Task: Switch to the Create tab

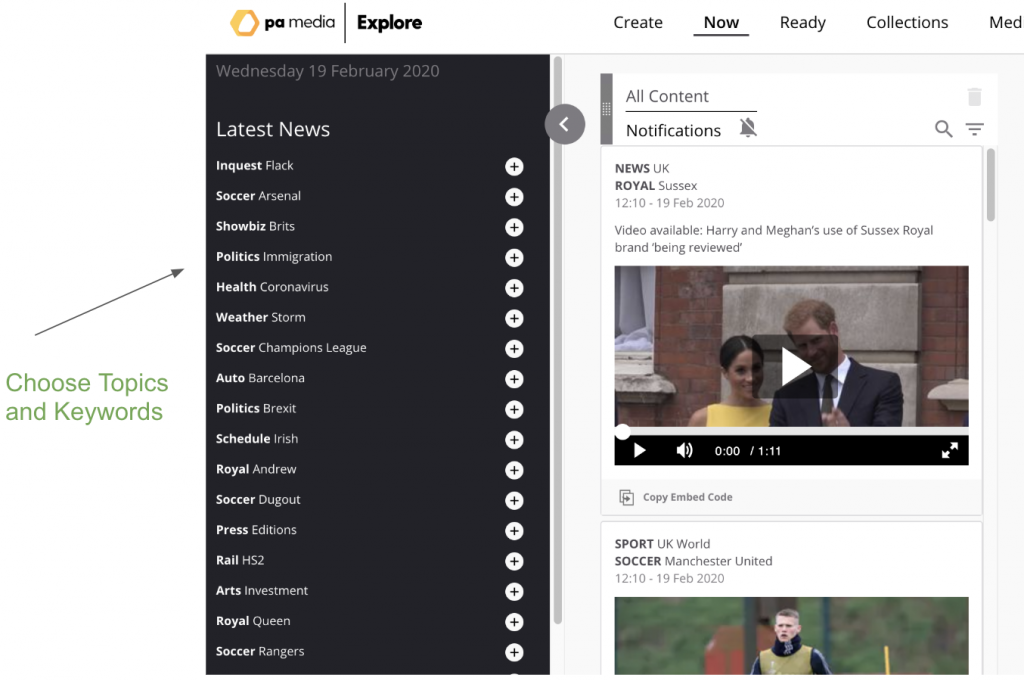Action: tap(638, 23)
